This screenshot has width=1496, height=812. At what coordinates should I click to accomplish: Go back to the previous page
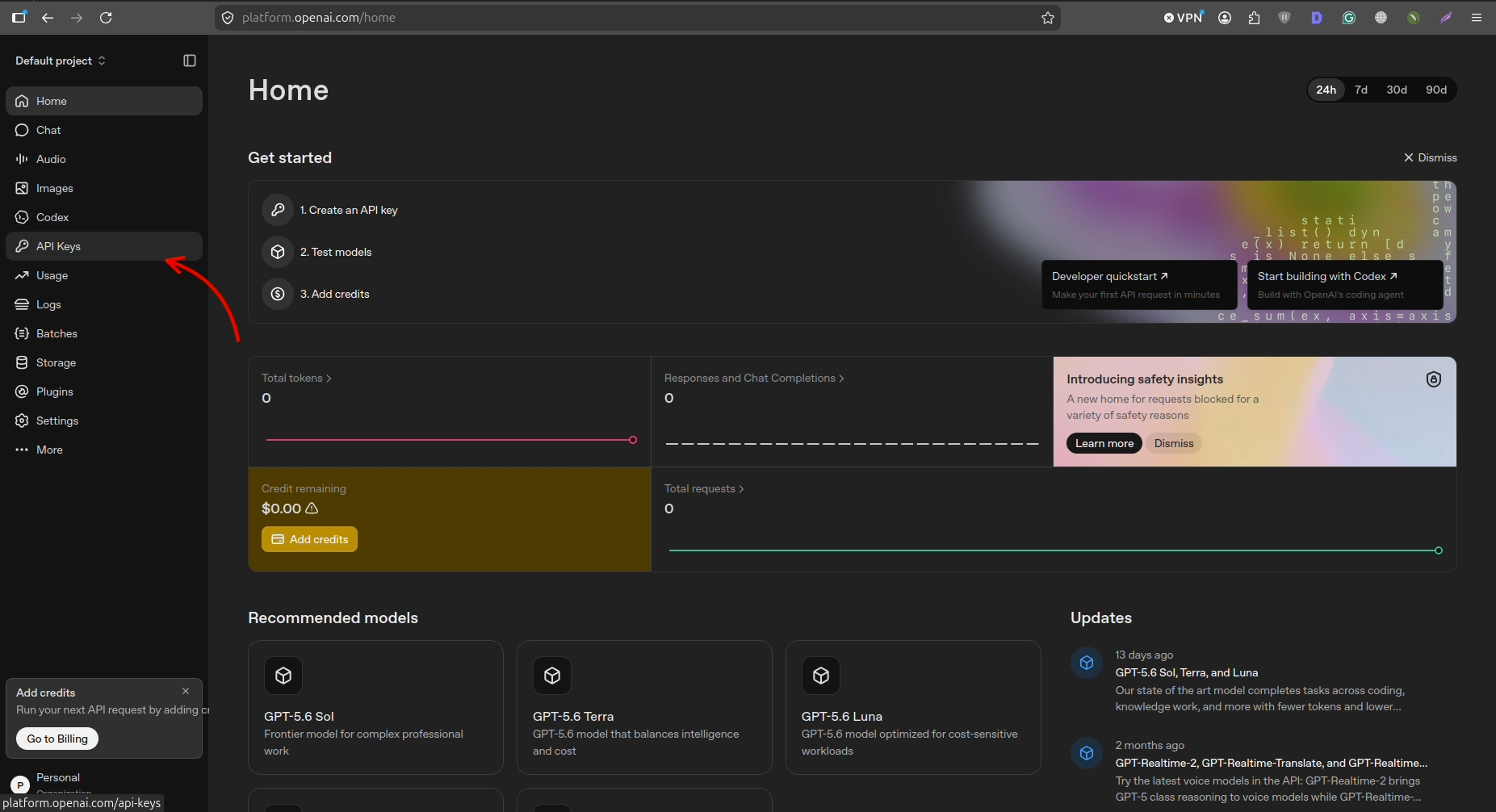tap(48, 17)
